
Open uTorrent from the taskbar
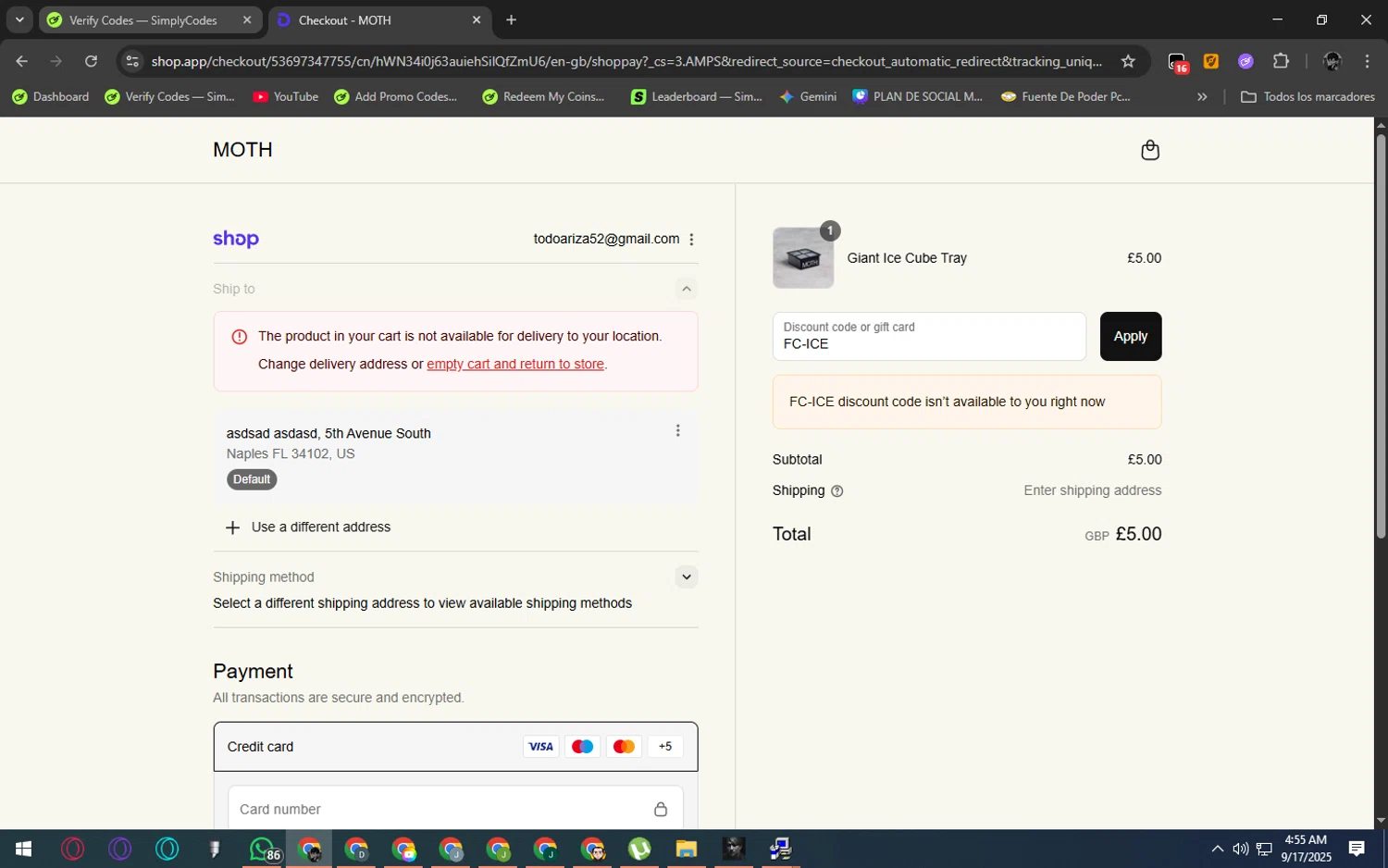(639, 849)
